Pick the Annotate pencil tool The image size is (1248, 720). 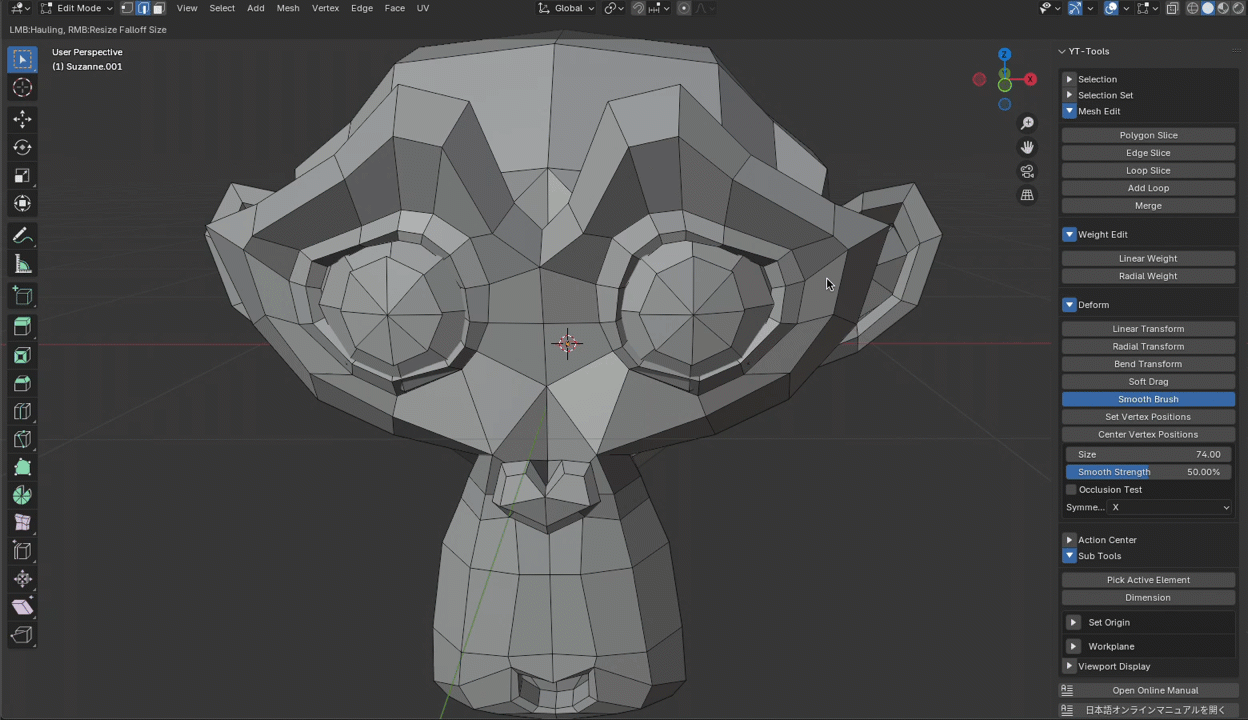pos(22,236)
